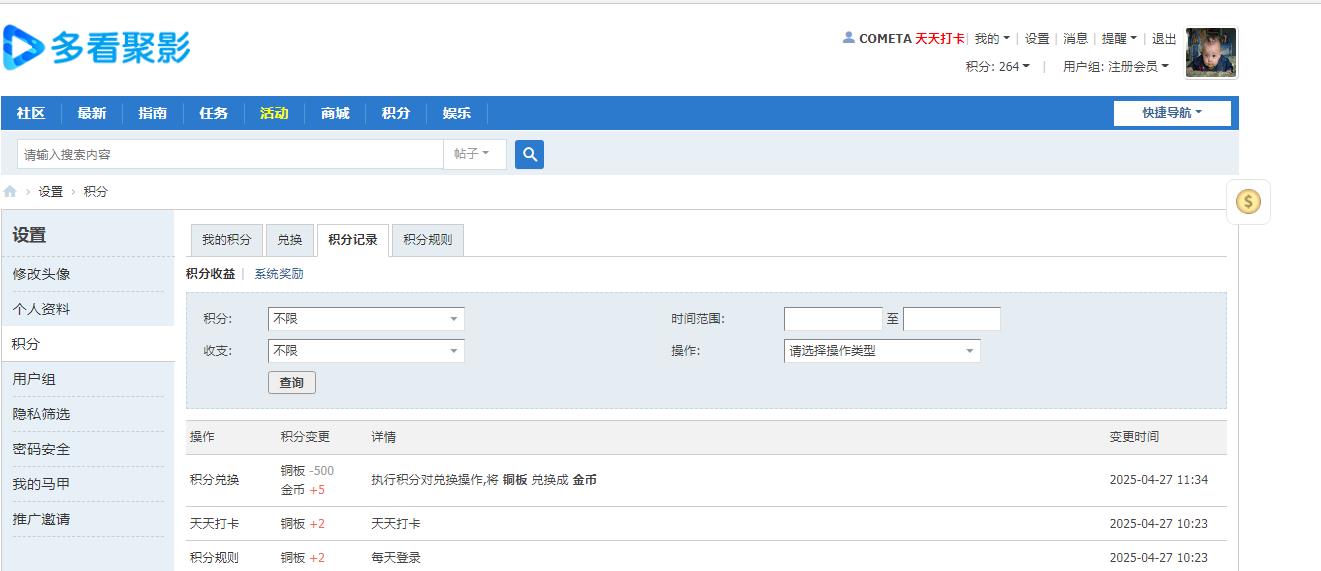The image size is (1321, 571).
Task: Switch to the 积分规则 tab
Action: pyautogui.click(x=427, y=240)
